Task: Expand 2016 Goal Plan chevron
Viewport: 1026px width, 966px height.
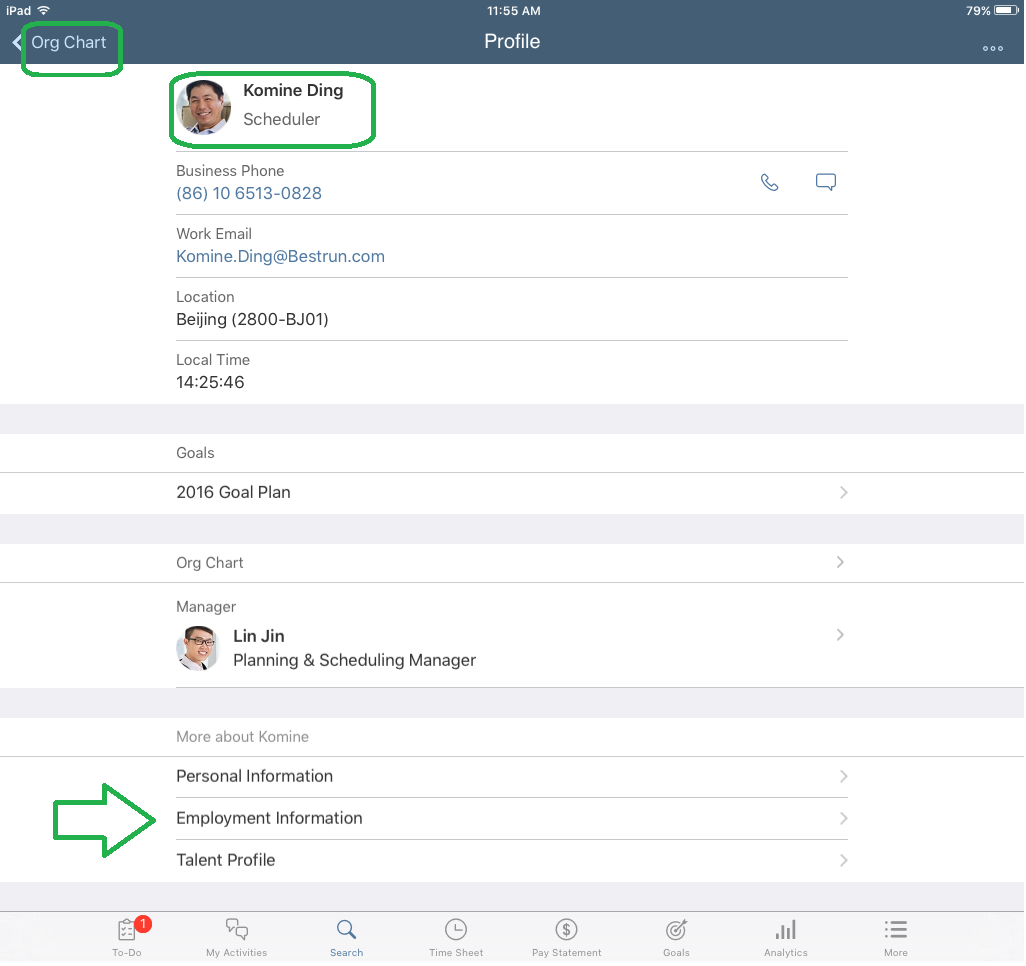Action: pos(843,492)
